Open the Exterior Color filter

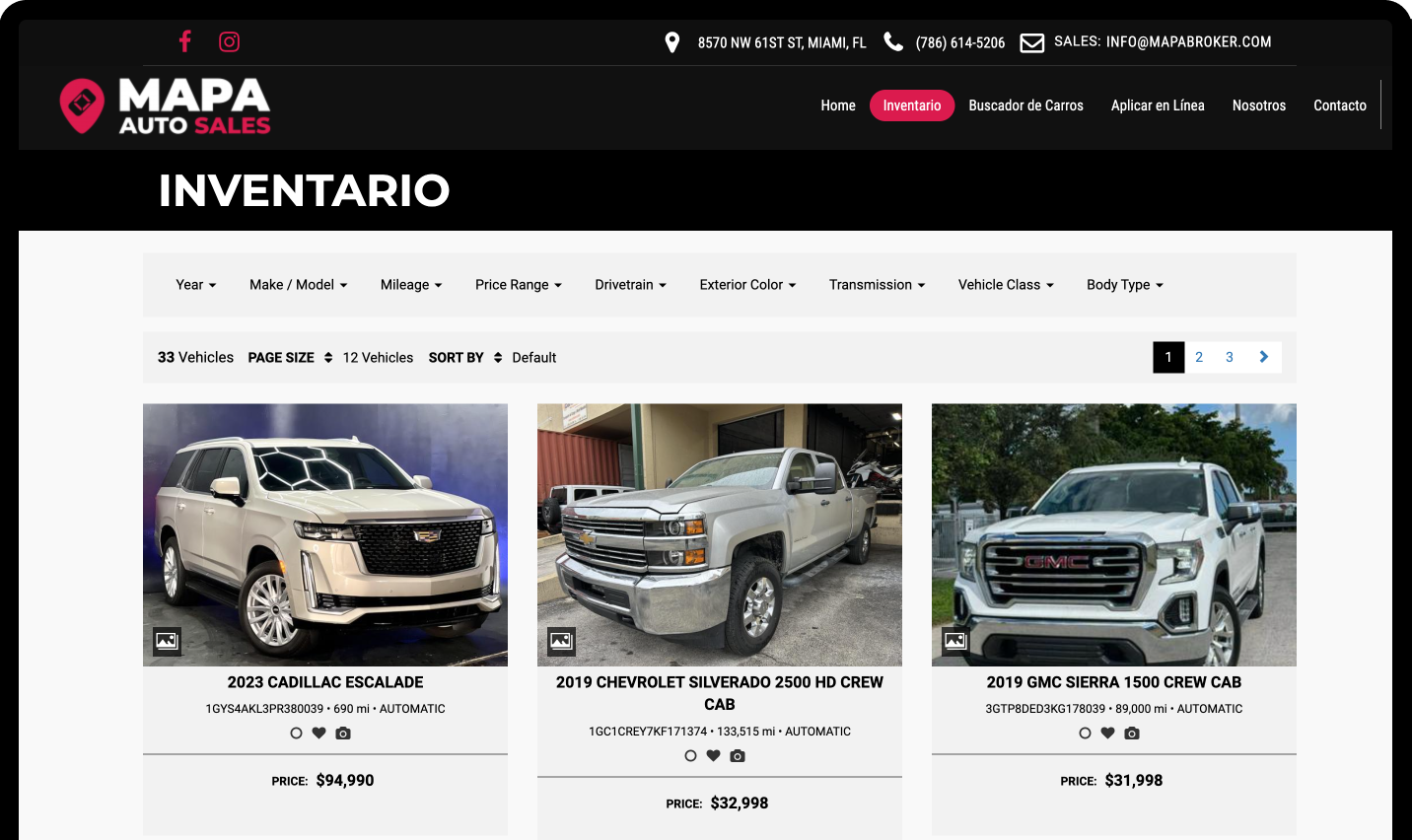[x=747, y=285]
